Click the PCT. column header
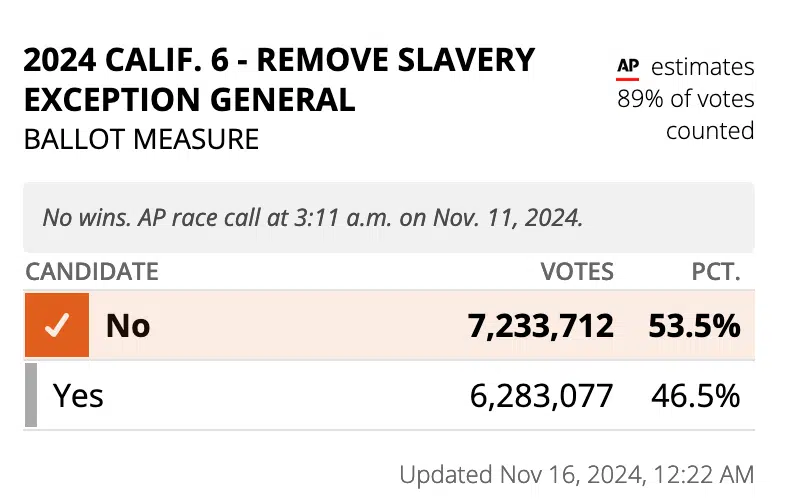The height and width of the screenshot is (502, 786). pyautogui.click(x=716, y=272)
